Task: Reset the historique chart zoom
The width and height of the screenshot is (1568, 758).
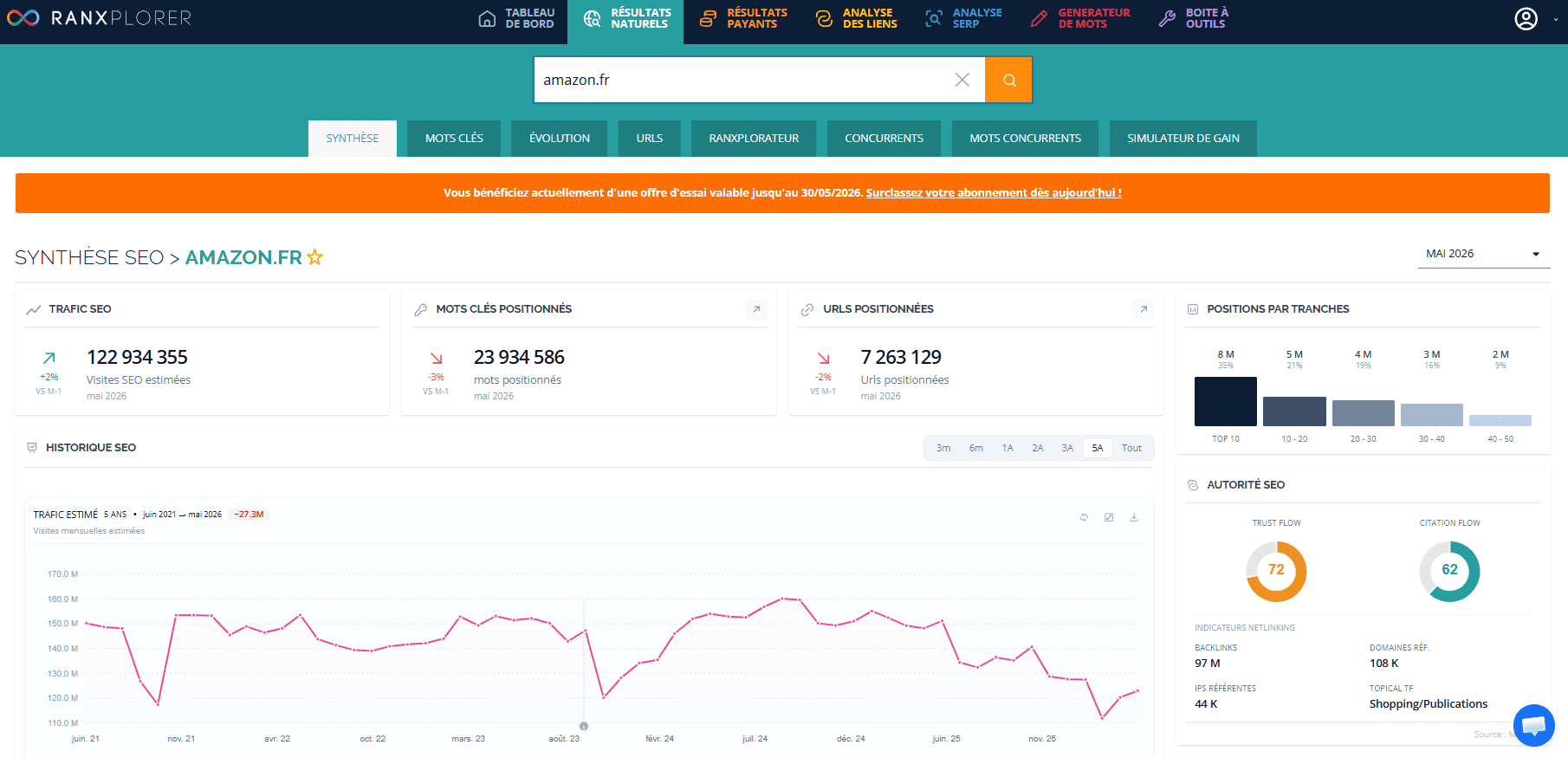Action: pos(1084,517)
